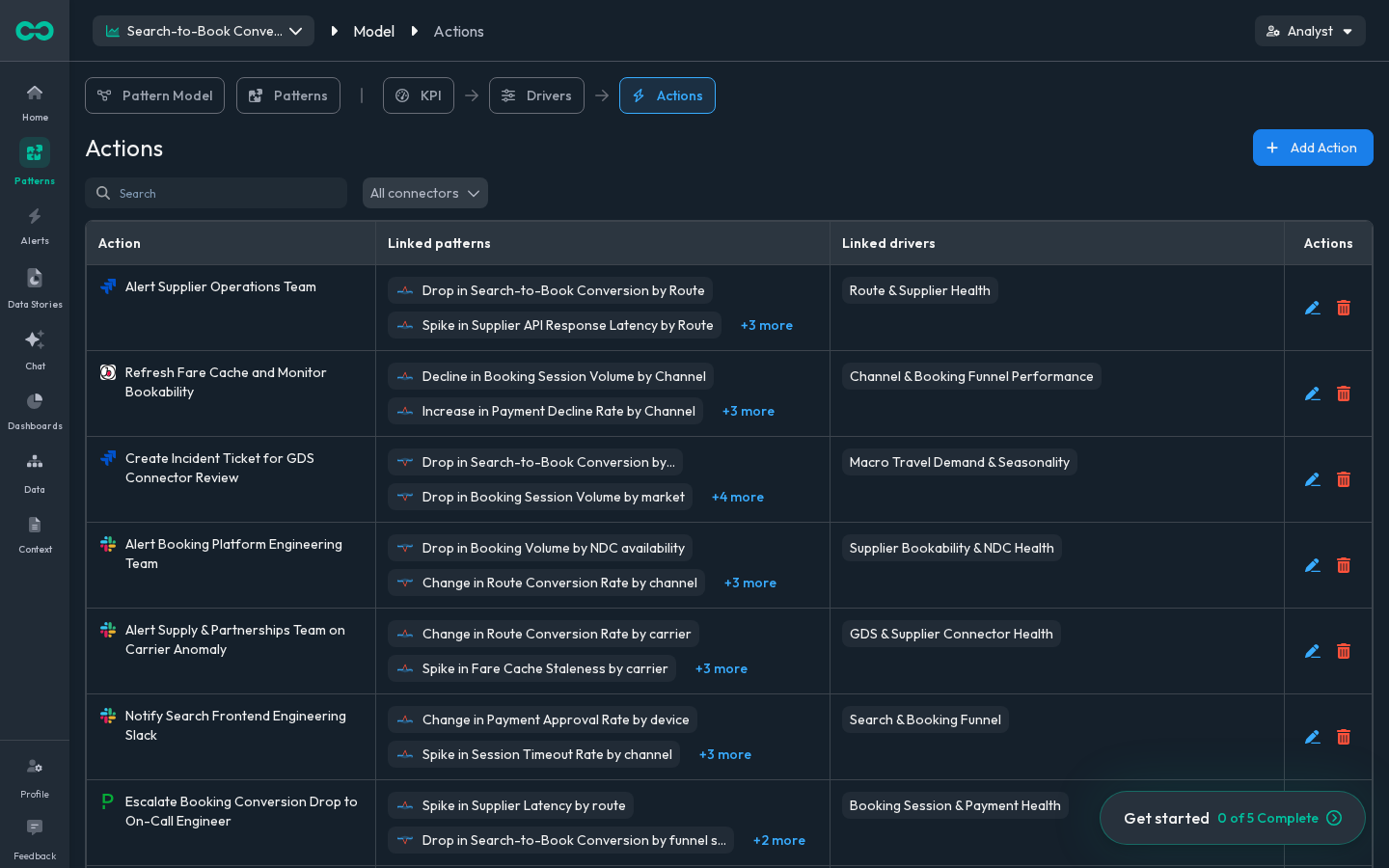The width and height of the screenshot is (1389, 868).
Task: Delete Notify Search Frontend Engineering Slack action
Action: tap(1344, 737)
